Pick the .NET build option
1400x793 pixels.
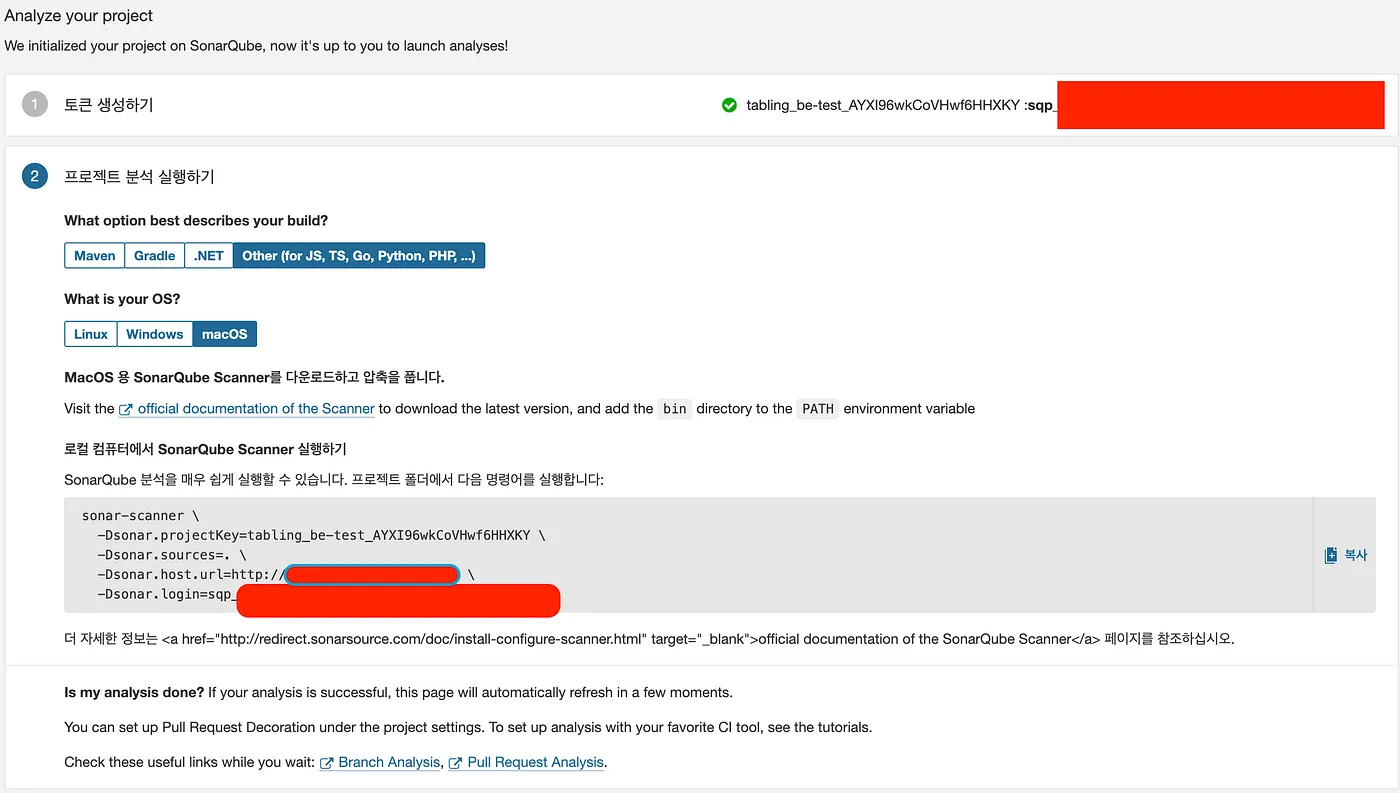(209, 256)
